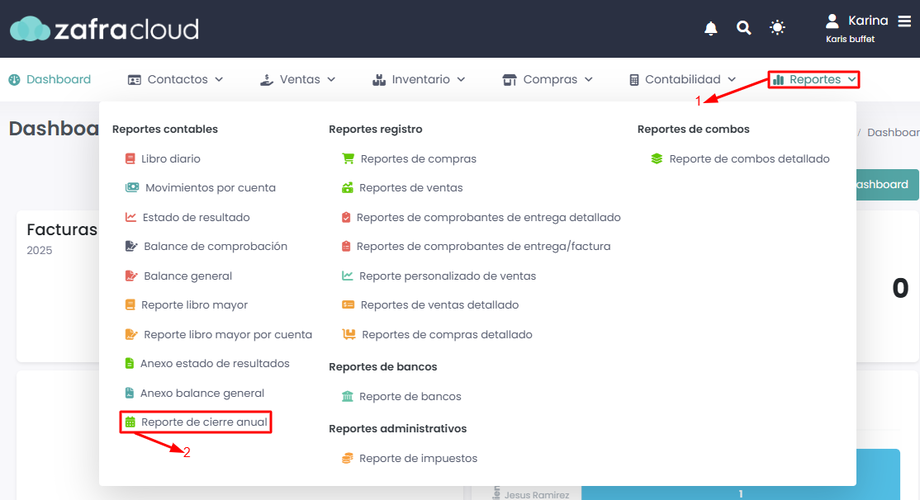This screenshot has height=500, width=920.
Task: Expand Compras dropdown chevron
Action: tap(588, 79)
